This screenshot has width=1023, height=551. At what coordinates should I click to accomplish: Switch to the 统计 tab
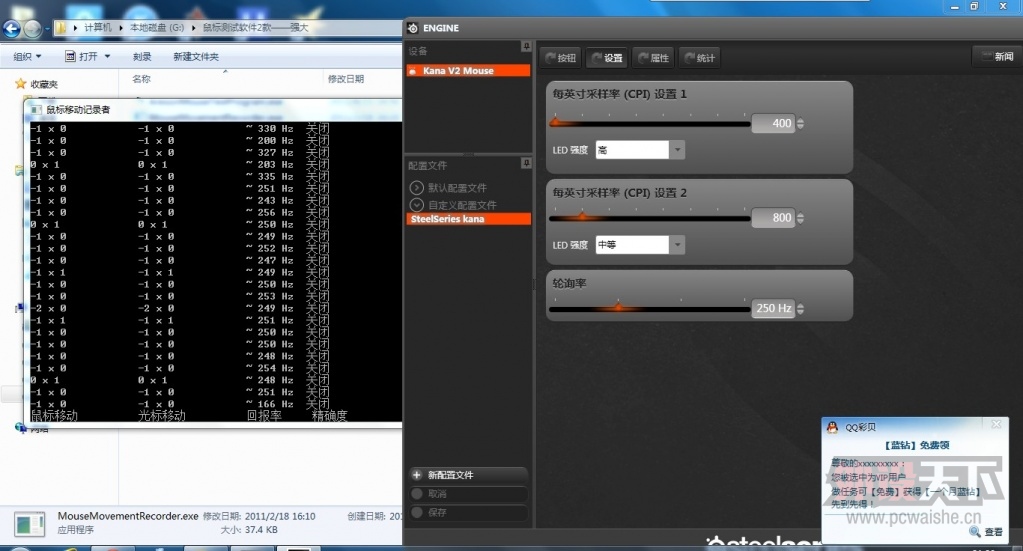point(699,58)
